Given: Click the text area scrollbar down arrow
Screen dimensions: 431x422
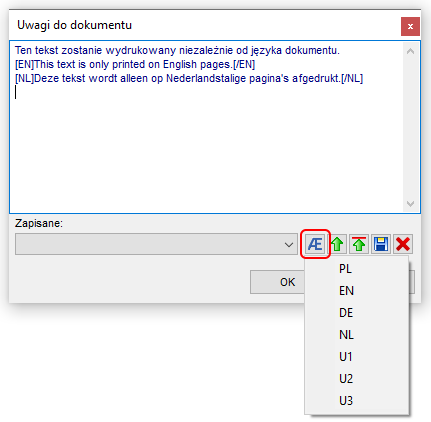Looking at the screenshot, I should [410, 203].
